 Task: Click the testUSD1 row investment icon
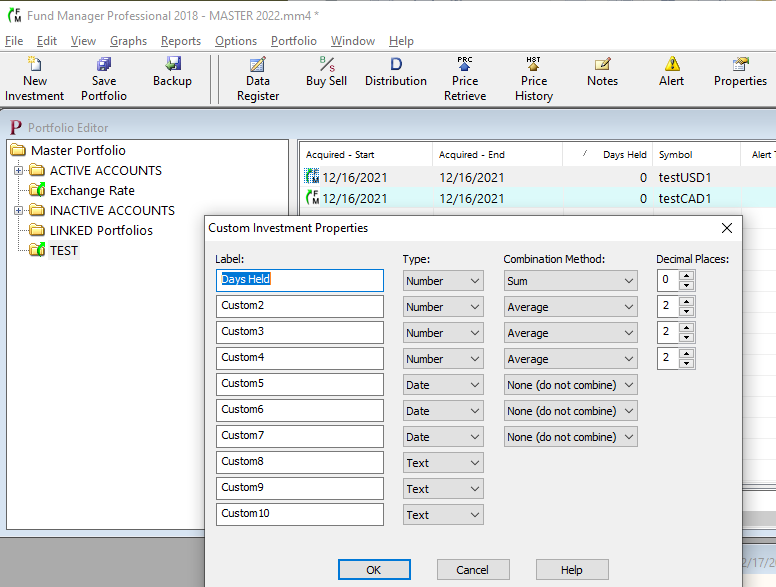coord(312,176)
